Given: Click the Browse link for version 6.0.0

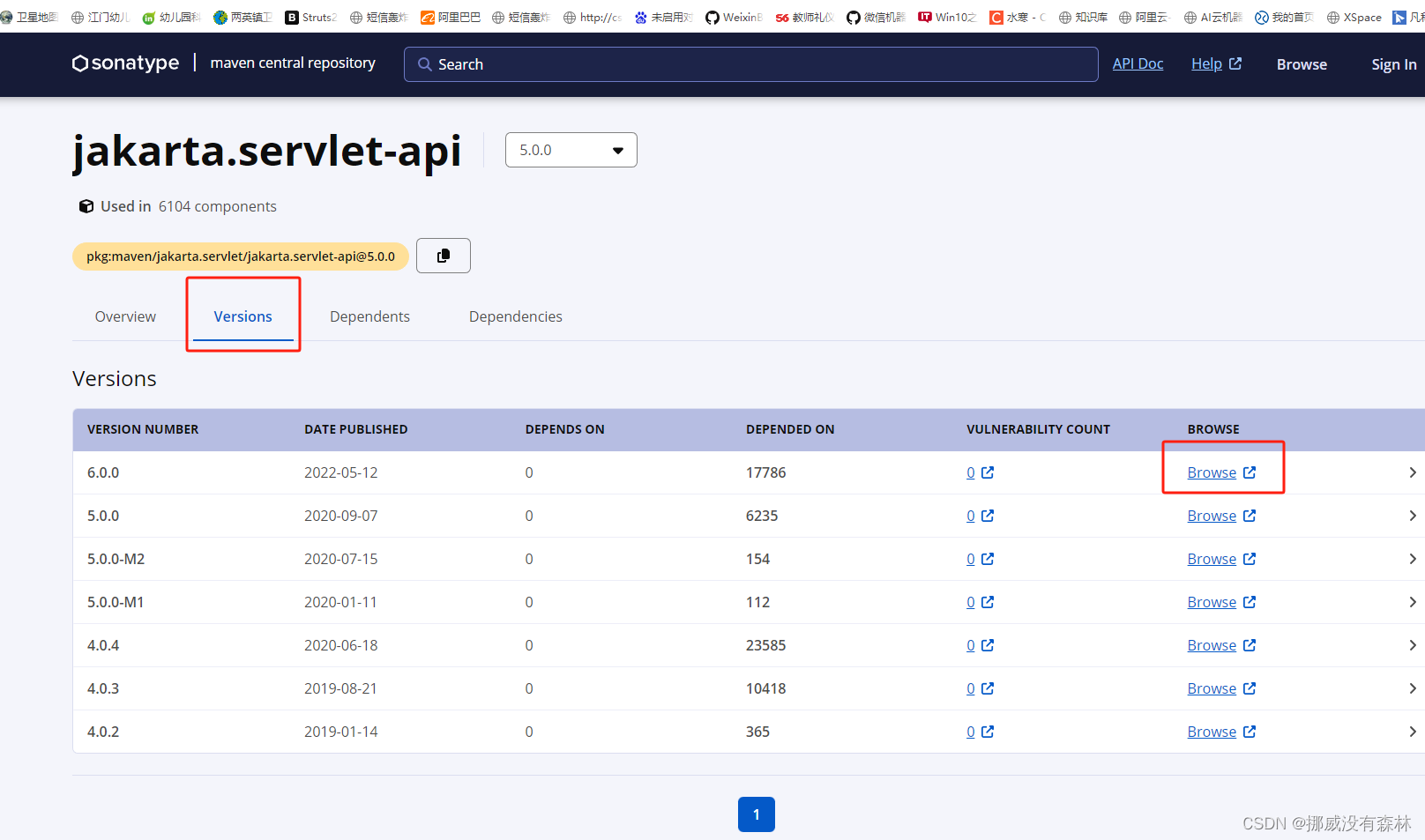Looking at the screenshot, I should click(1212, 472).
